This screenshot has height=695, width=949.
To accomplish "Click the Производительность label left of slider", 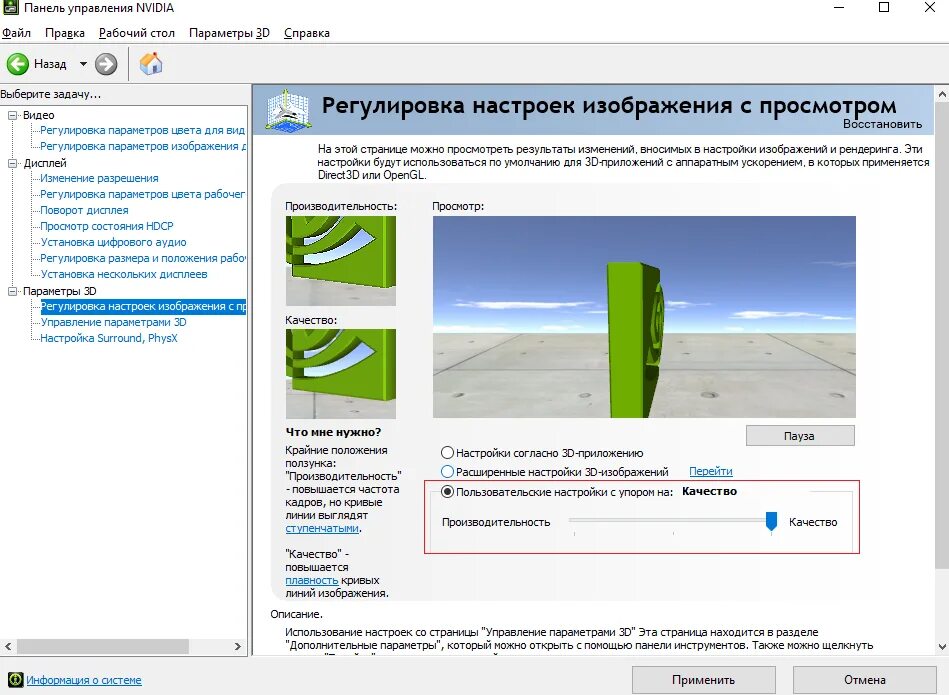I will (x=496, y=522).
